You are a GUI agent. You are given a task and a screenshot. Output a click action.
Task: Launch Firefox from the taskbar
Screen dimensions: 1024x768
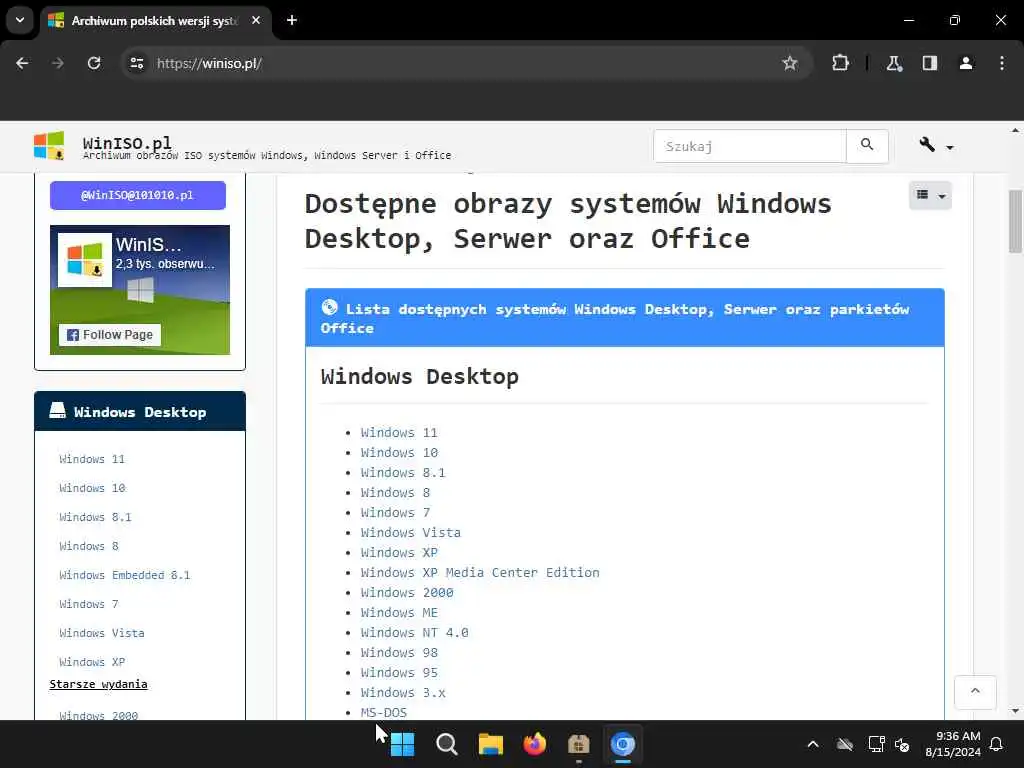(535, 744)
